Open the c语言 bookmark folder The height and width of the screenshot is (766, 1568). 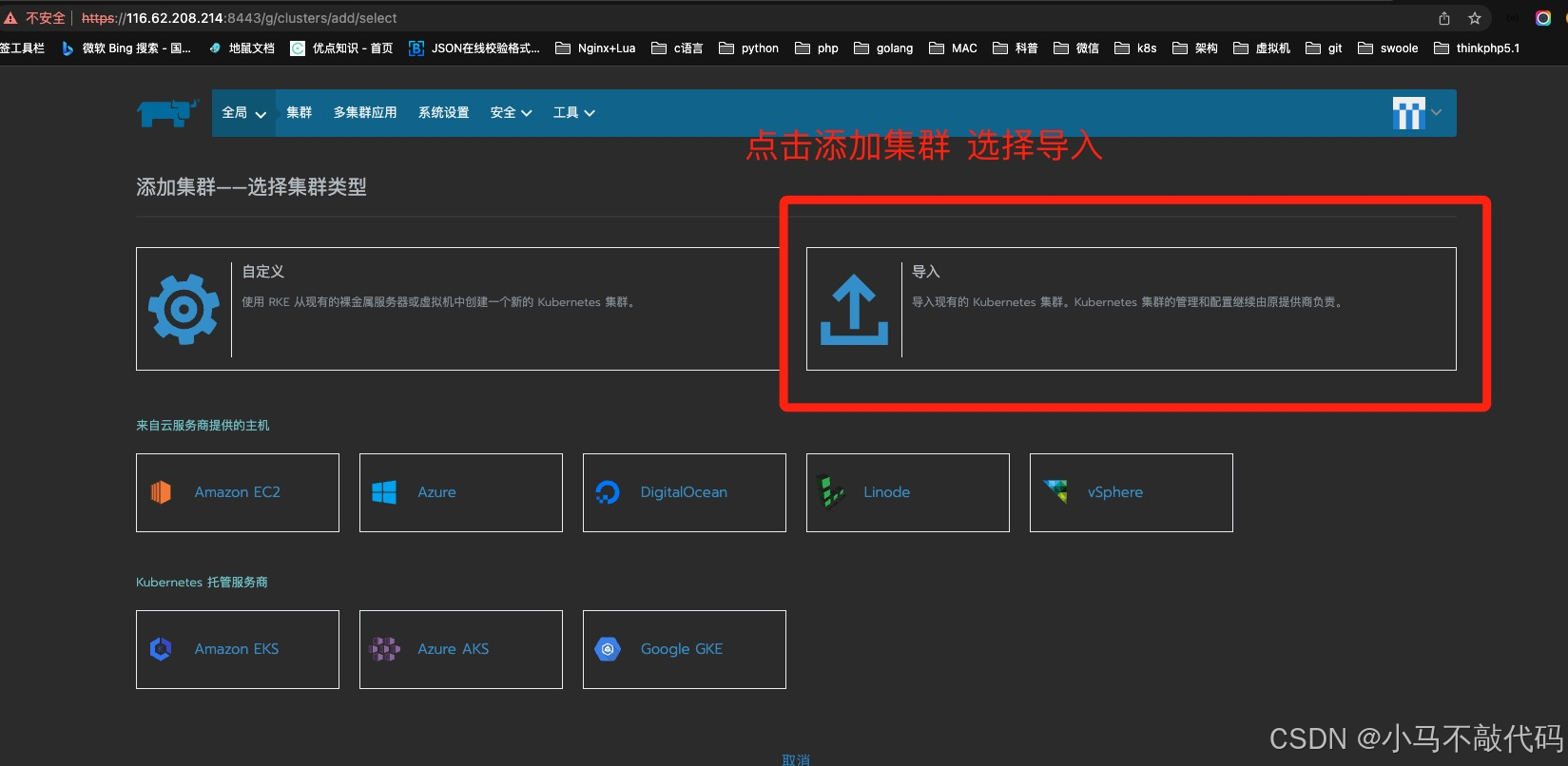coord(677,48)
